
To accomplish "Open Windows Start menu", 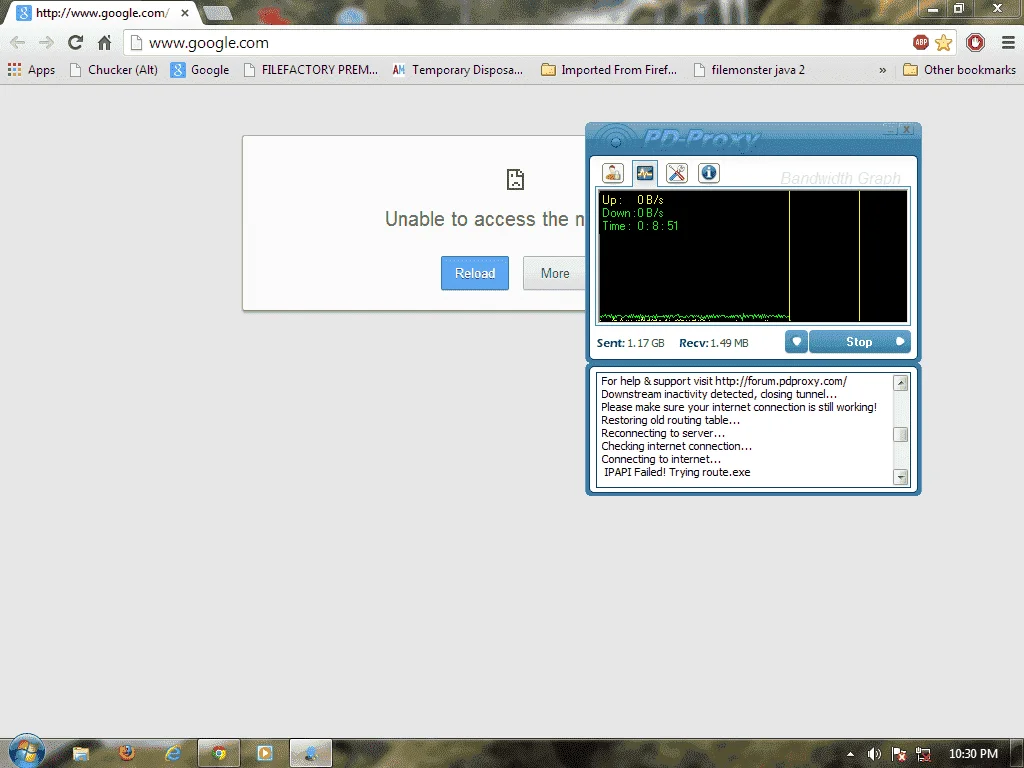I will (27, 751).
